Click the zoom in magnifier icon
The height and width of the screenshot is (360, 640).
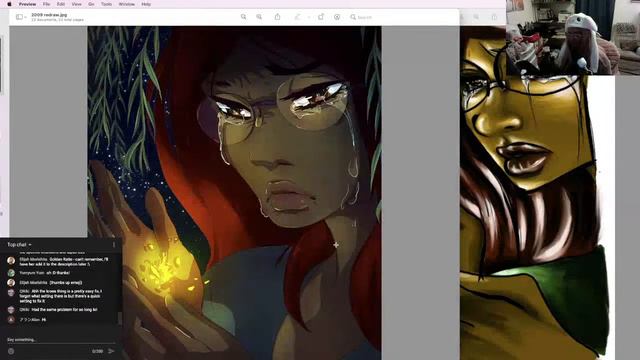tap(259, 17)
